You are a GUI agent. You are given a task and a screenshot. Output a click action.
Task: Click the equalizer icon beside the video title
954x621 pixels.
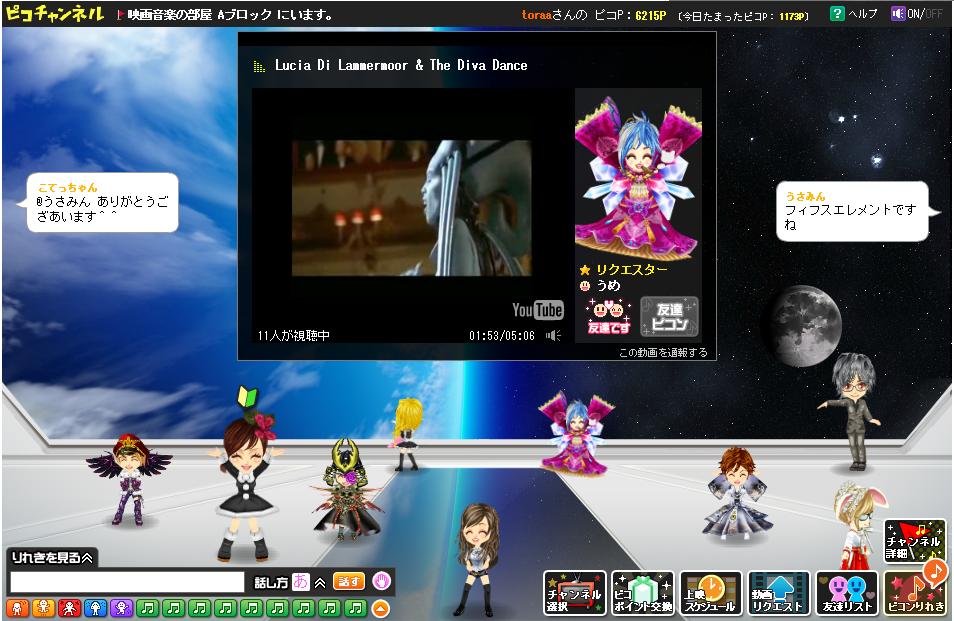pyautogui.click(x=259, y=66)
